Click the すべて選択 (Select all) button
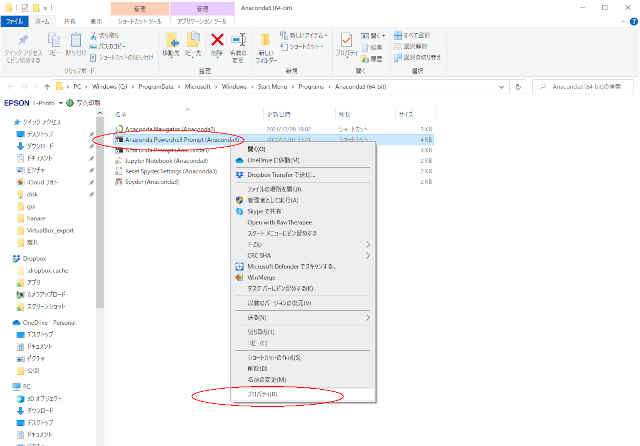This screenshot has height=446, width=640. pos(419,34)
